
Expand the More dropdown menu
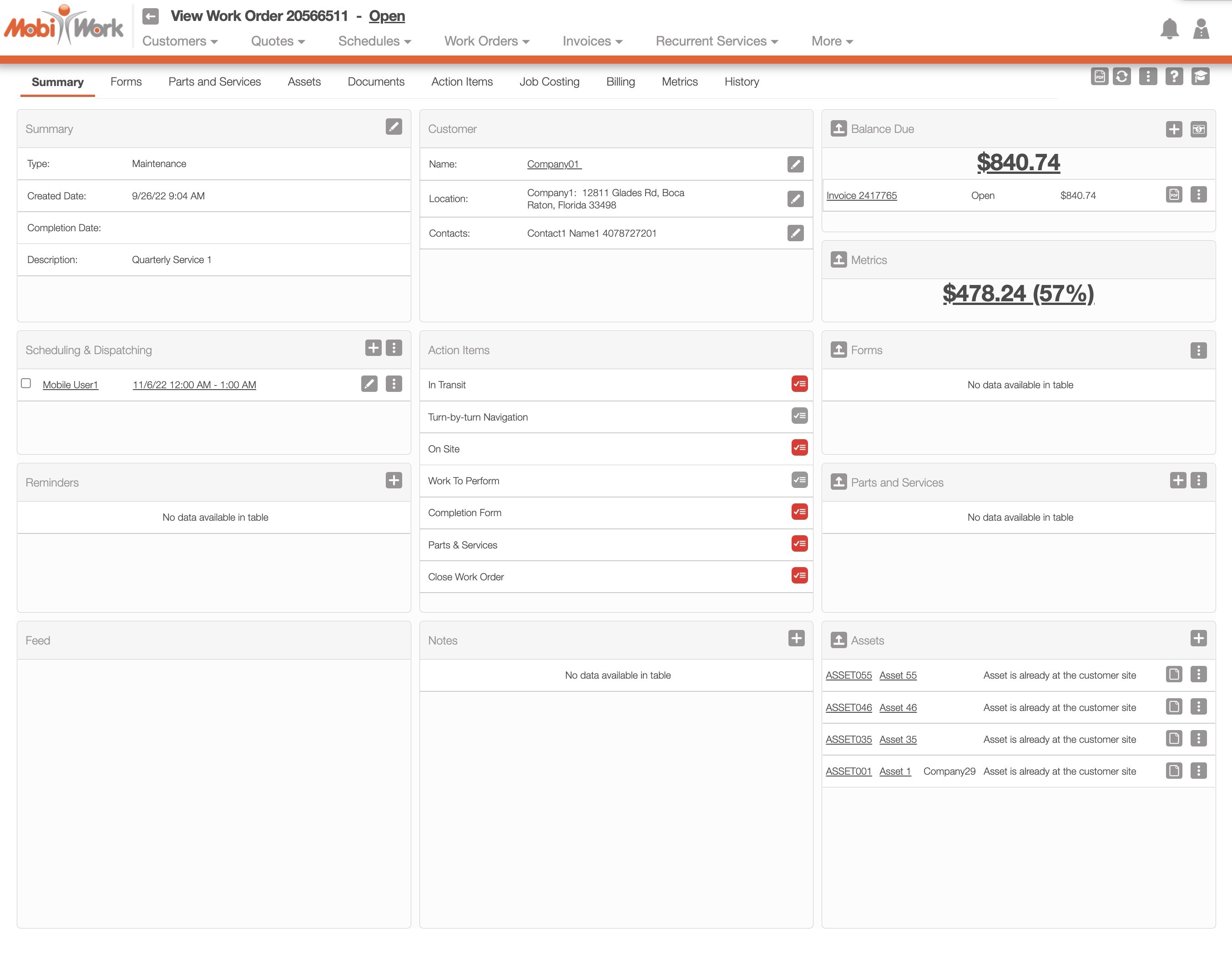832,41
